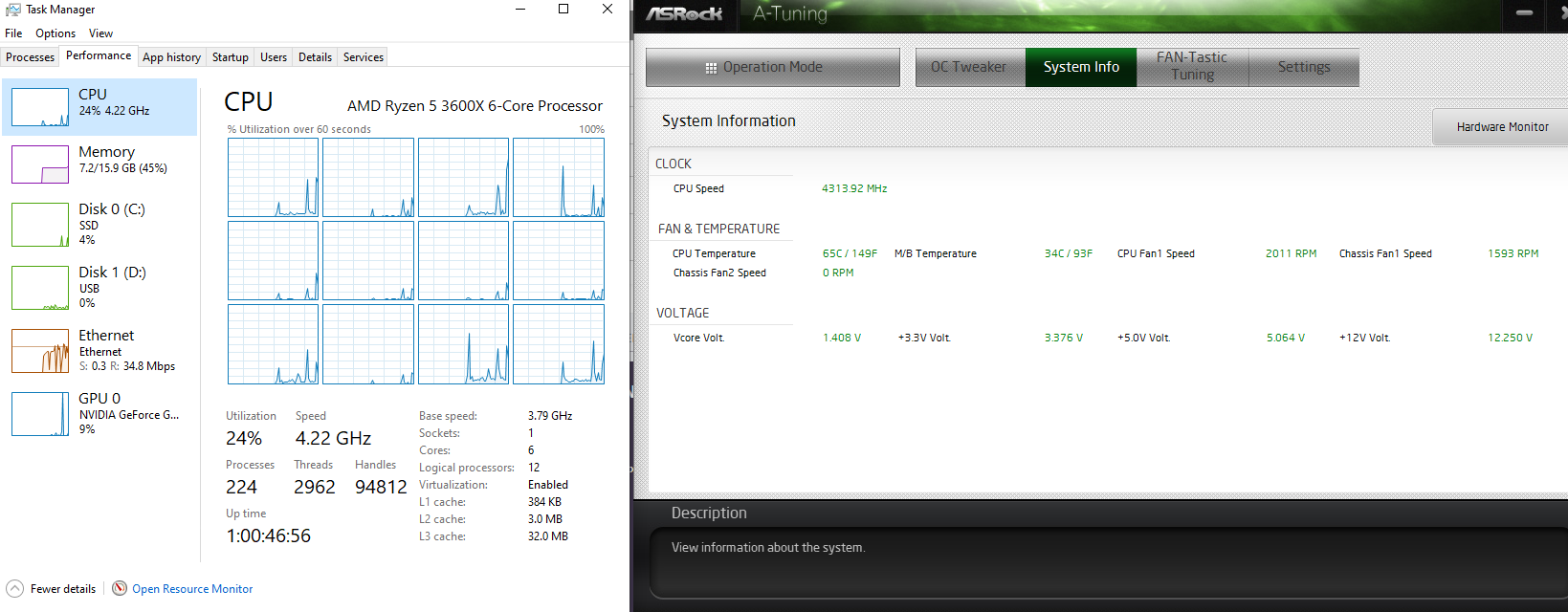Click the Up time 1:00:46:56 value
This screenshot has width=1568, height=612.
click(269, 535)
